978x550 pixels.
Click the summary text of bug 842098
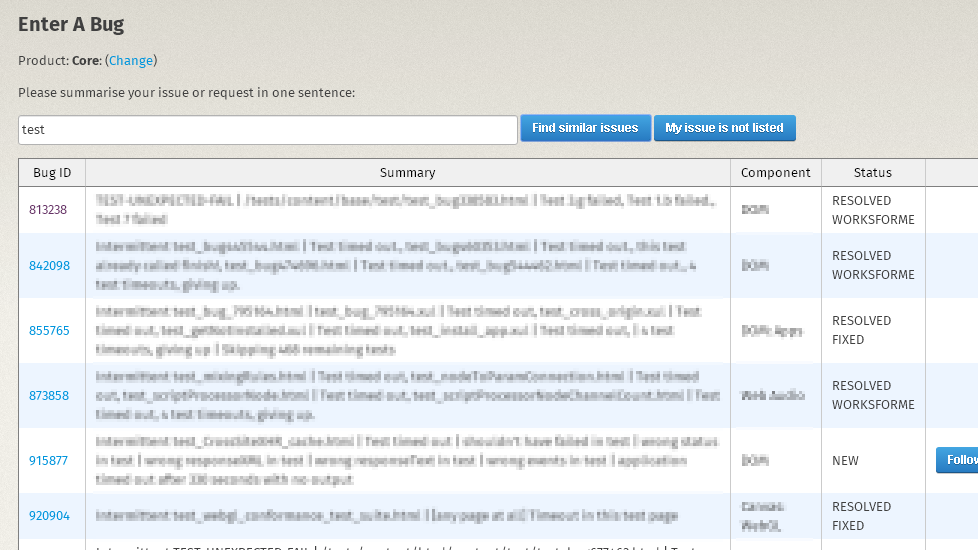(396, 266)
